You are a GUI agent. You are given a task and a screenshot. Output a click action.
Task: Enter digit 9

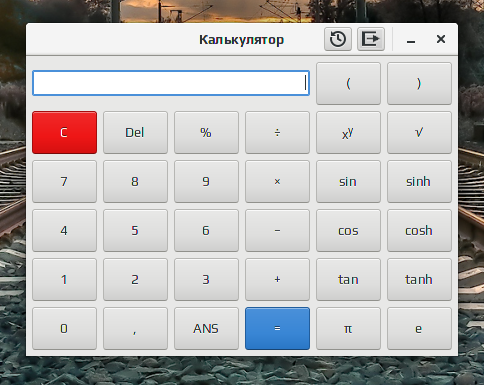point(206,181)
